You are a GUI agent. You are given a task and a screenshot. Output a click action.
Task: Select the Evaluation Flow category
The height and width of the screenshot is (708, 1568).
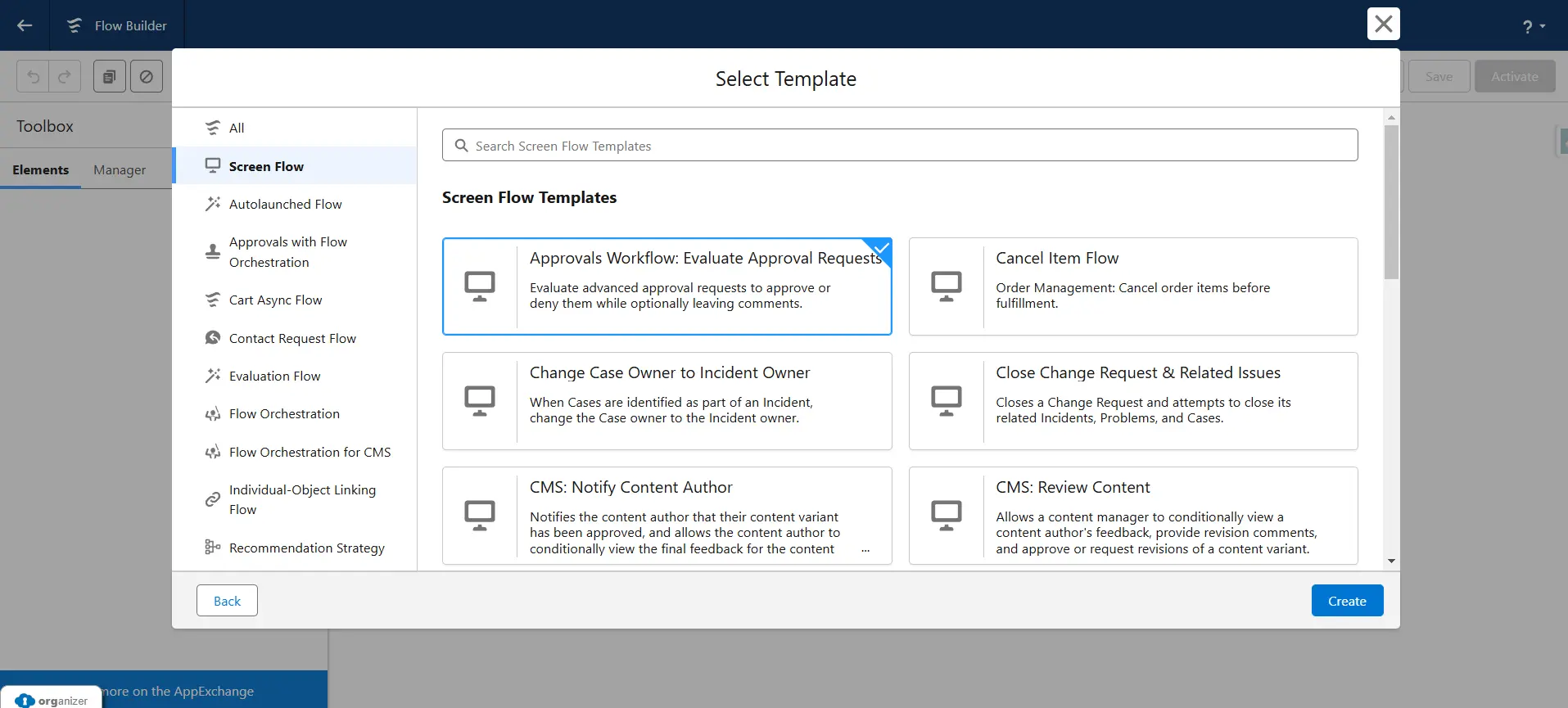[x=296, y=376]
